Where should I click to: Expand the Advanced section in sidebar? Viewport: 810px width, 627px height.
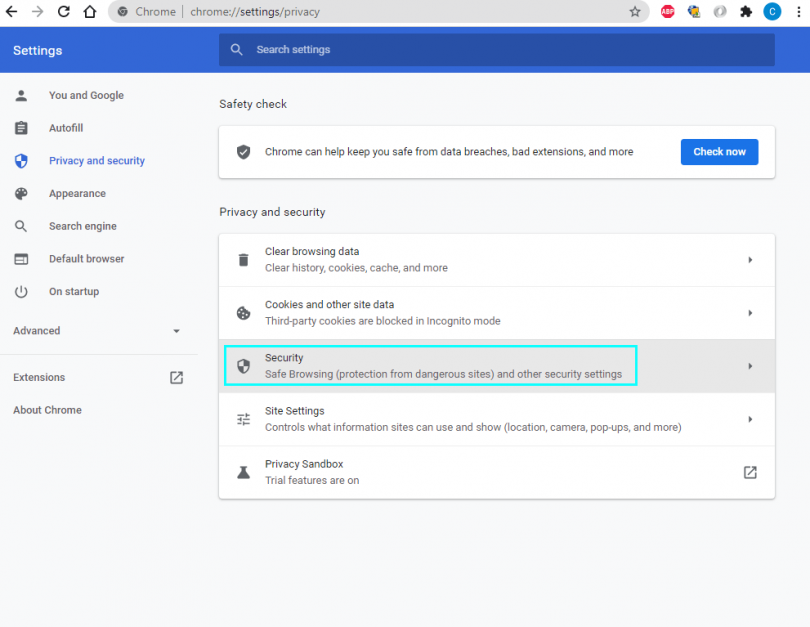pos(176,331)
